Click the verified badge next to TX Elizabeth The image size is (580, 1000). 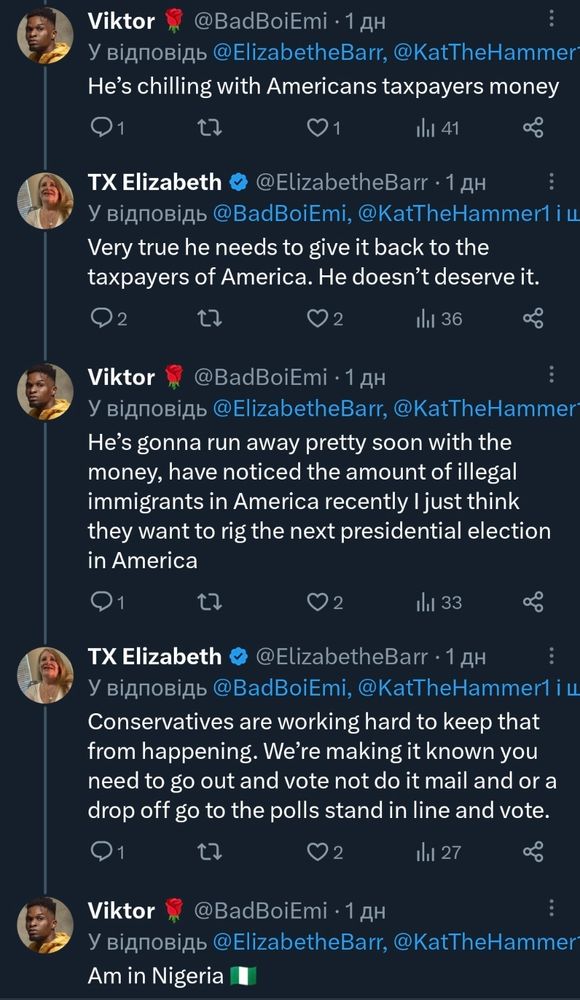pyautogui.click(x=238, y=183)
